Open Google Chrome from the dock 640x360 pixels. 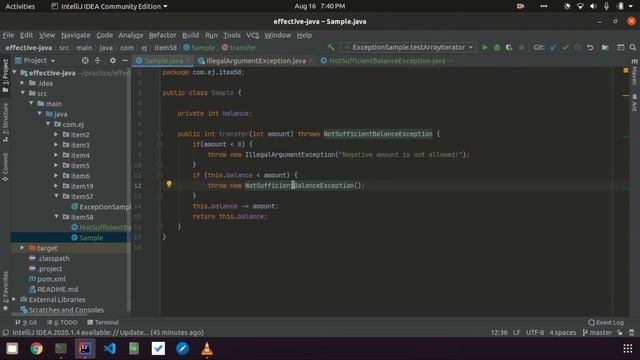[x=36, y=349]
